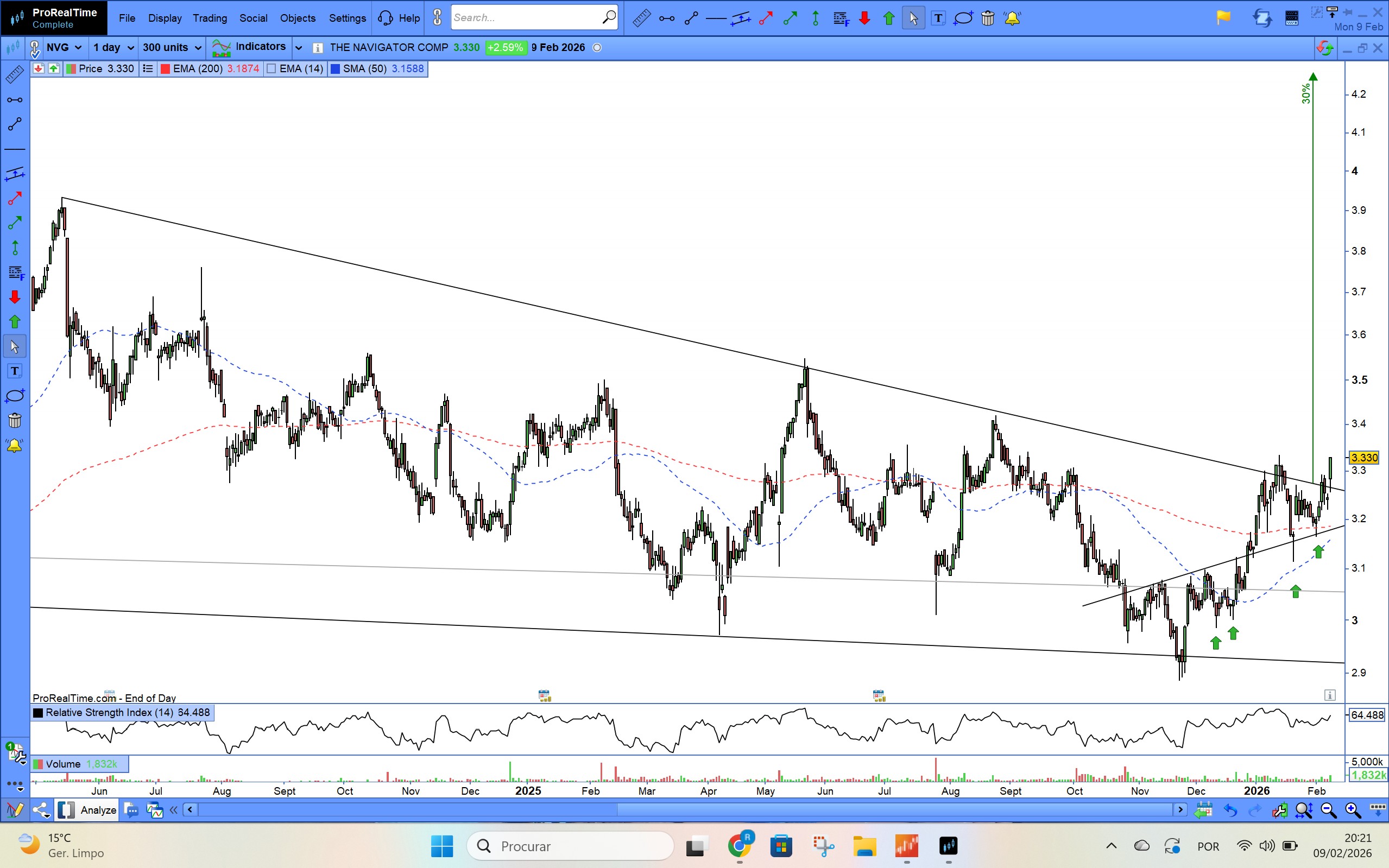1389x868 pixels.
Task: Click the Indicators button
Action: (x=249, y=47)
